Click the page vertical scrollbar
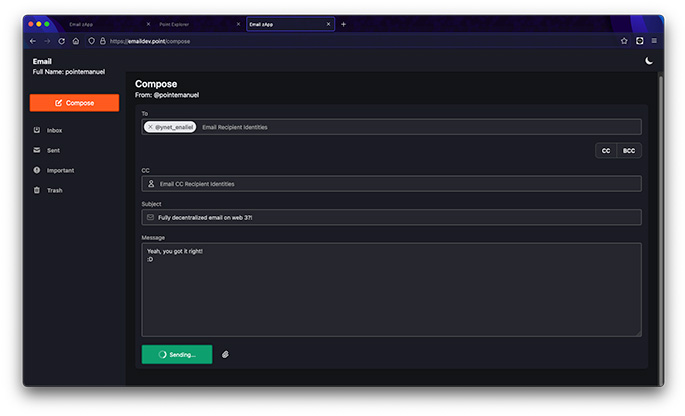 [x=661, y=229]
